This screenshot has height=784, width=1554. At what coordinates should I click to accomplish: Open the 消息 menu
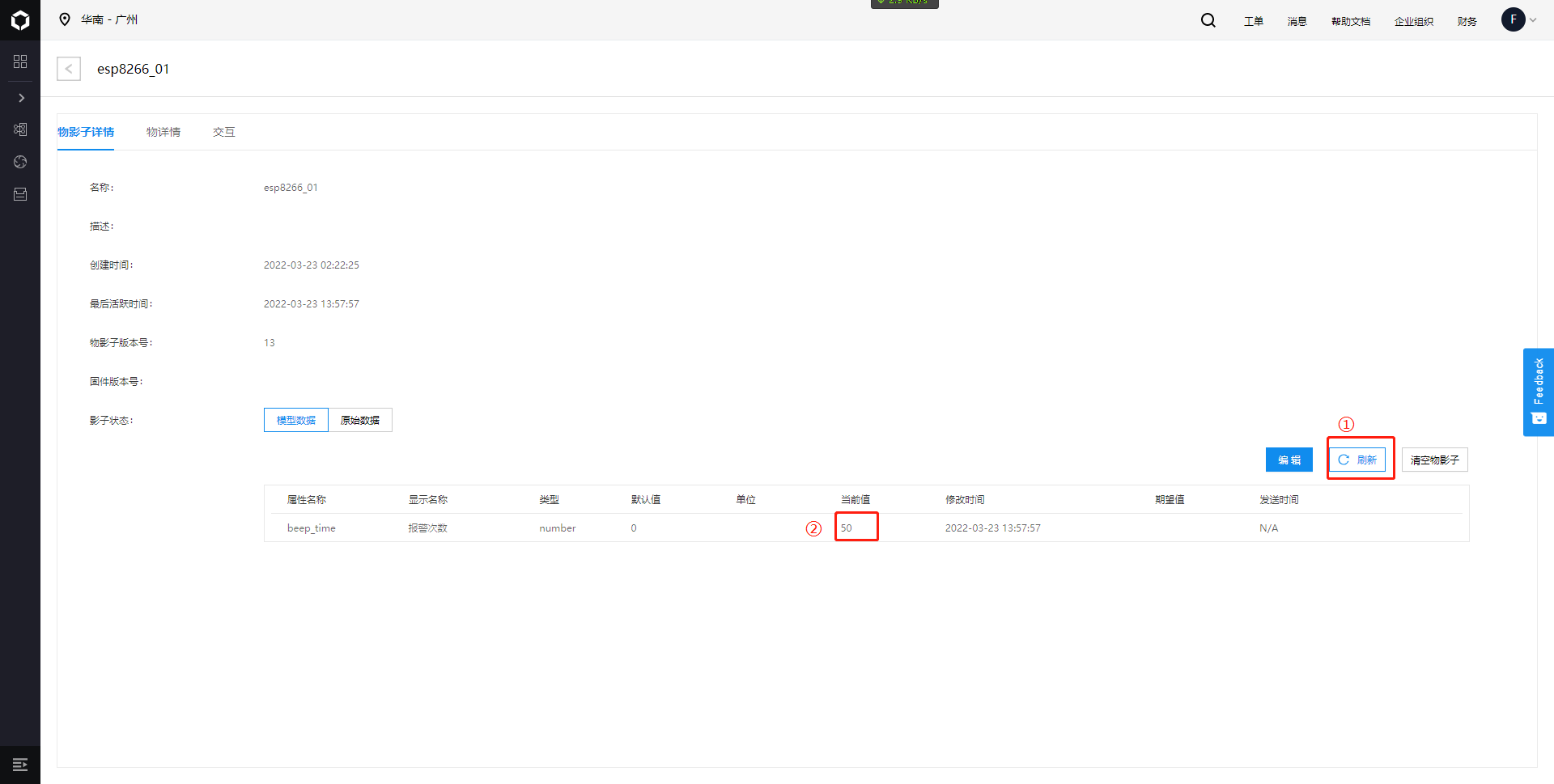[1297, 21]
